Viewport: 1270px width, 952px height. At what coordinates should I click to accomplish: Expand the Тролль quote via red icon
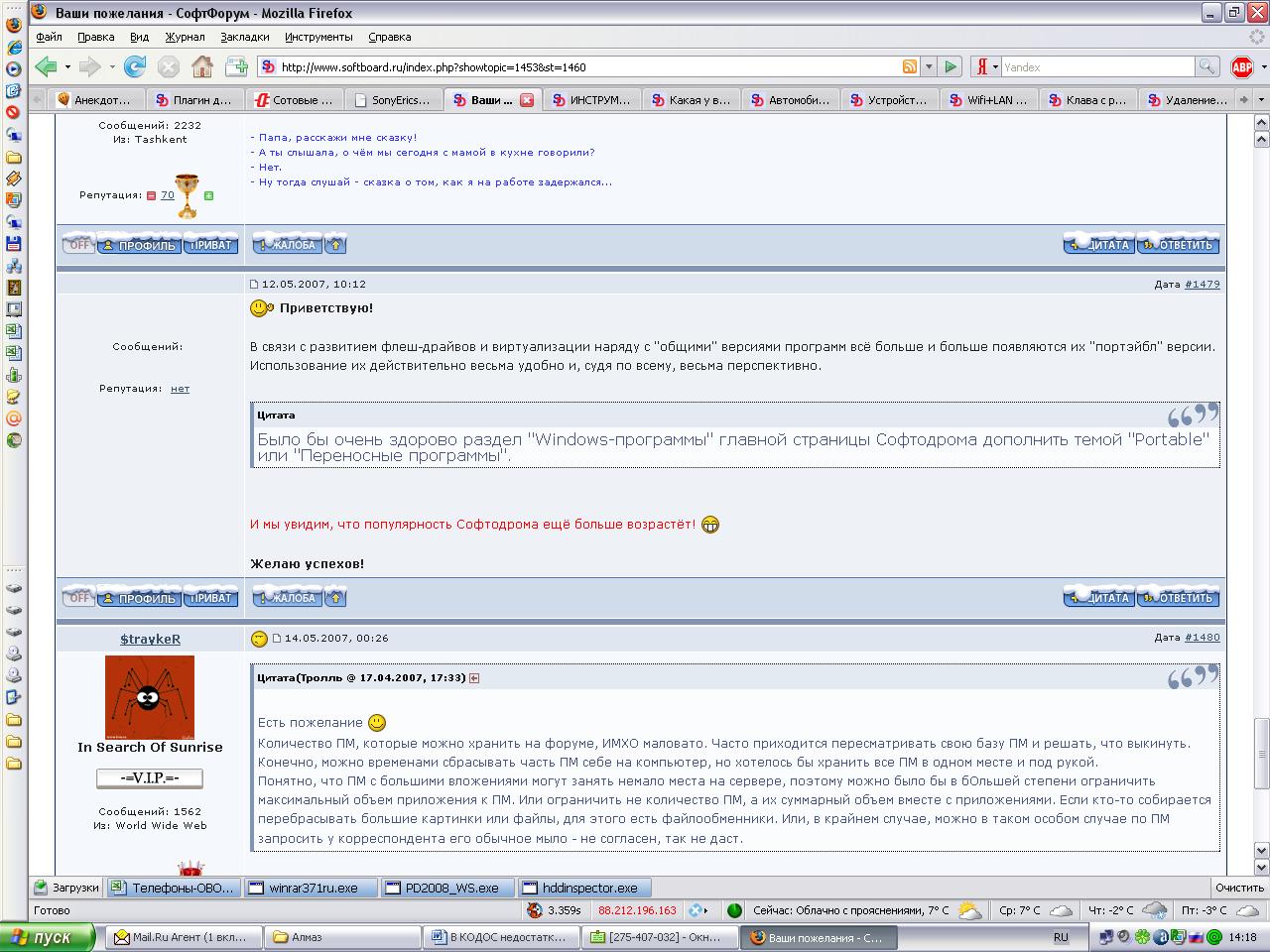pos(474,678)
